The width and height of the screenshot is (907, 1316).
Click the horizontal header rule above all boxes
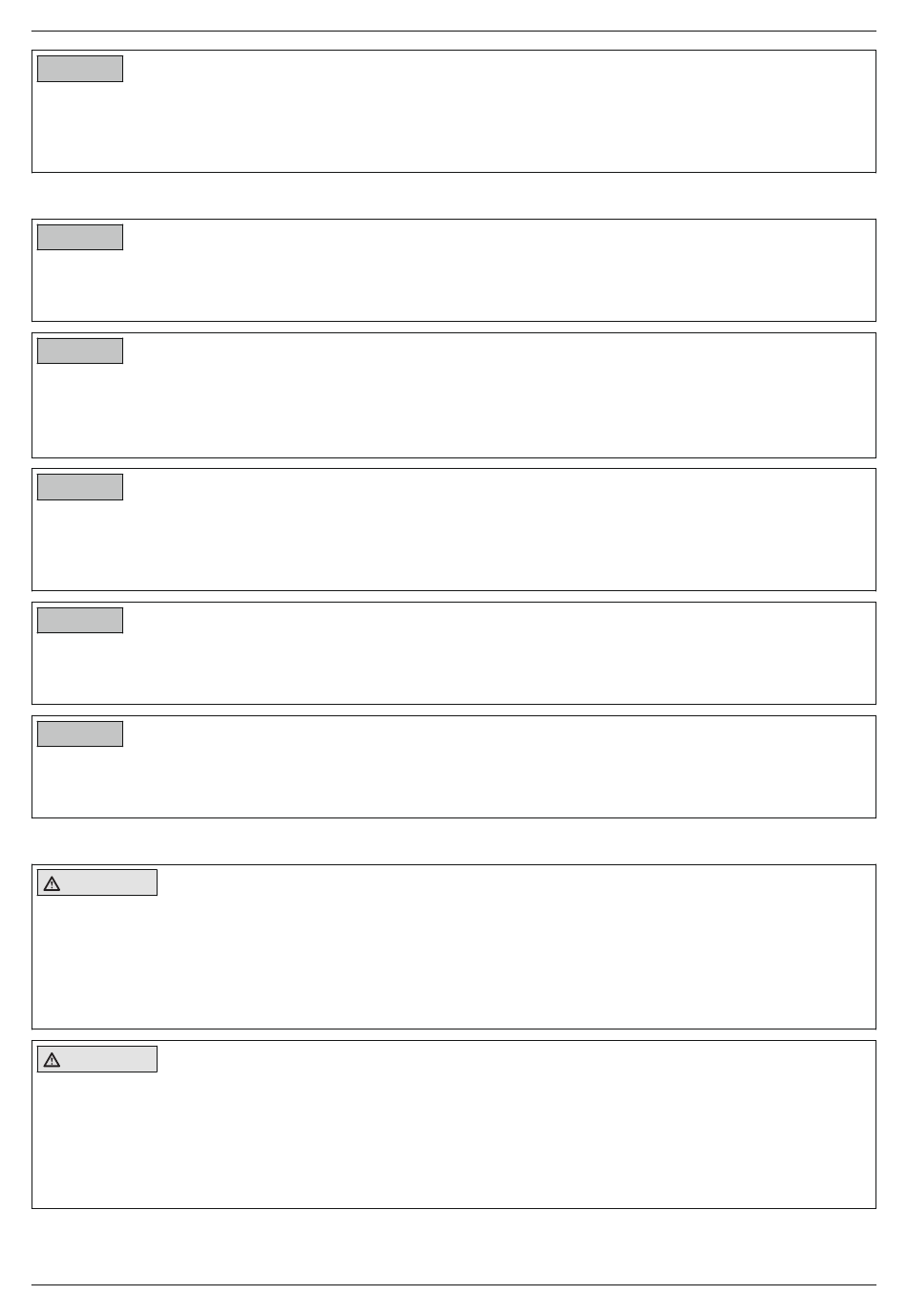coord(453,31)
